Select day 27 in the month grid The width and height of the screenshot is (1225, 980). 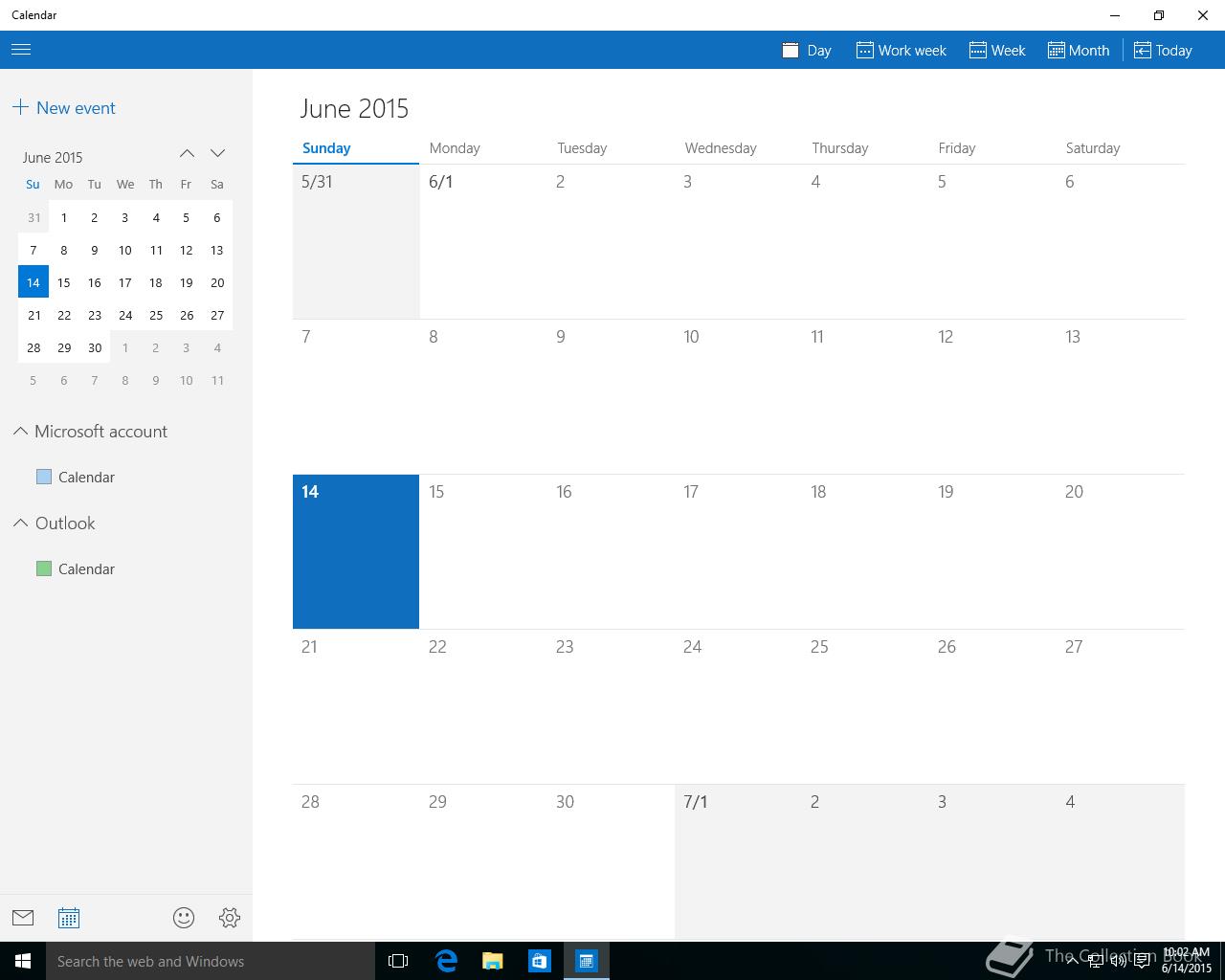(x=1121, y=706)
